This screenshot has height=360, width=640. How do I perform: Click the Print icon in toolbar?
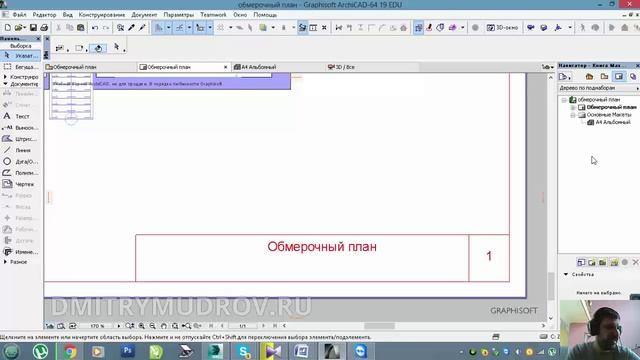[x=44, y=27]
